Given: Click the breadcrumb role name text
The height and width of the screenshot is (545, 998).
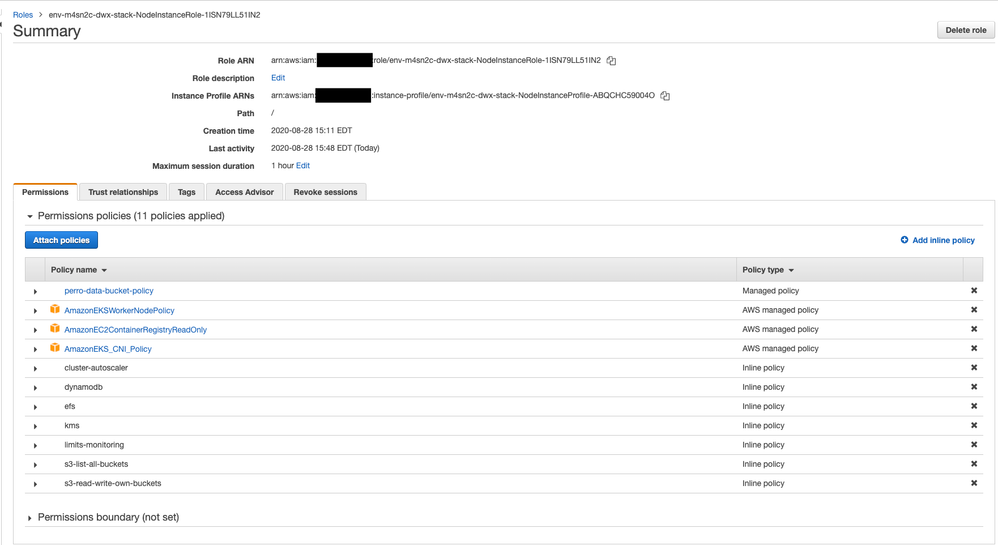Looking at the screenshot, I should pyautogui.click(x=154, y=15).
